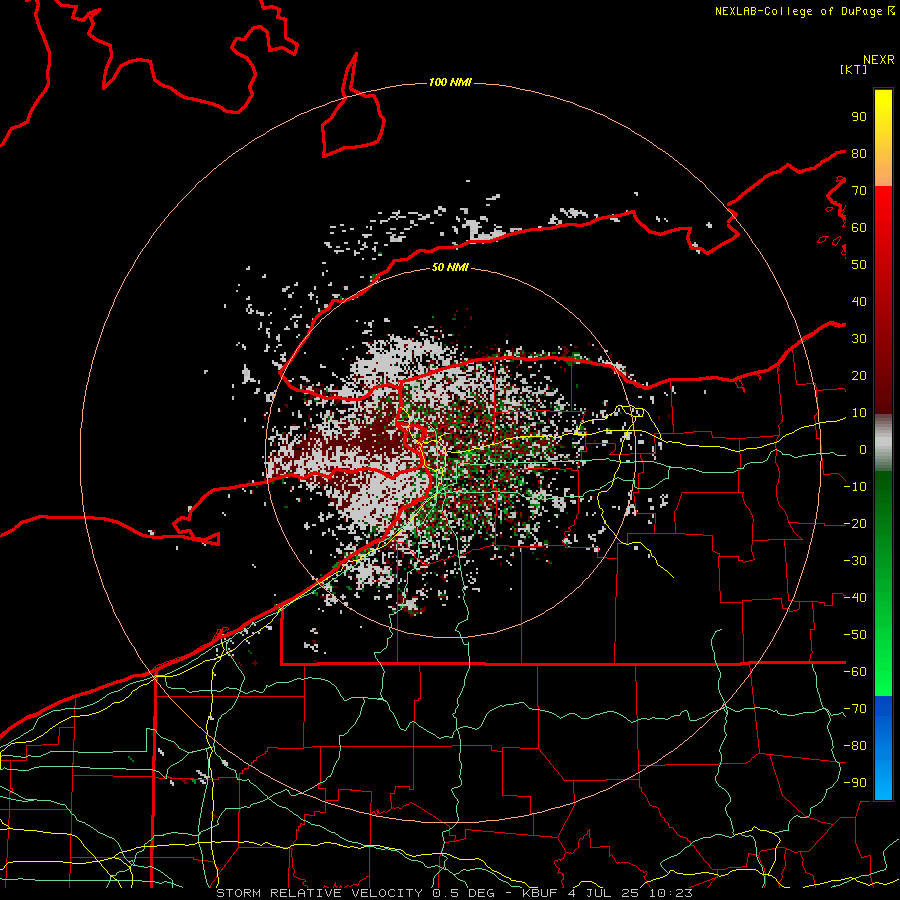Click the 50 value on the velocity scale
Image resolution: width=900 pixels, height=900 pixels.
(859, 265)
